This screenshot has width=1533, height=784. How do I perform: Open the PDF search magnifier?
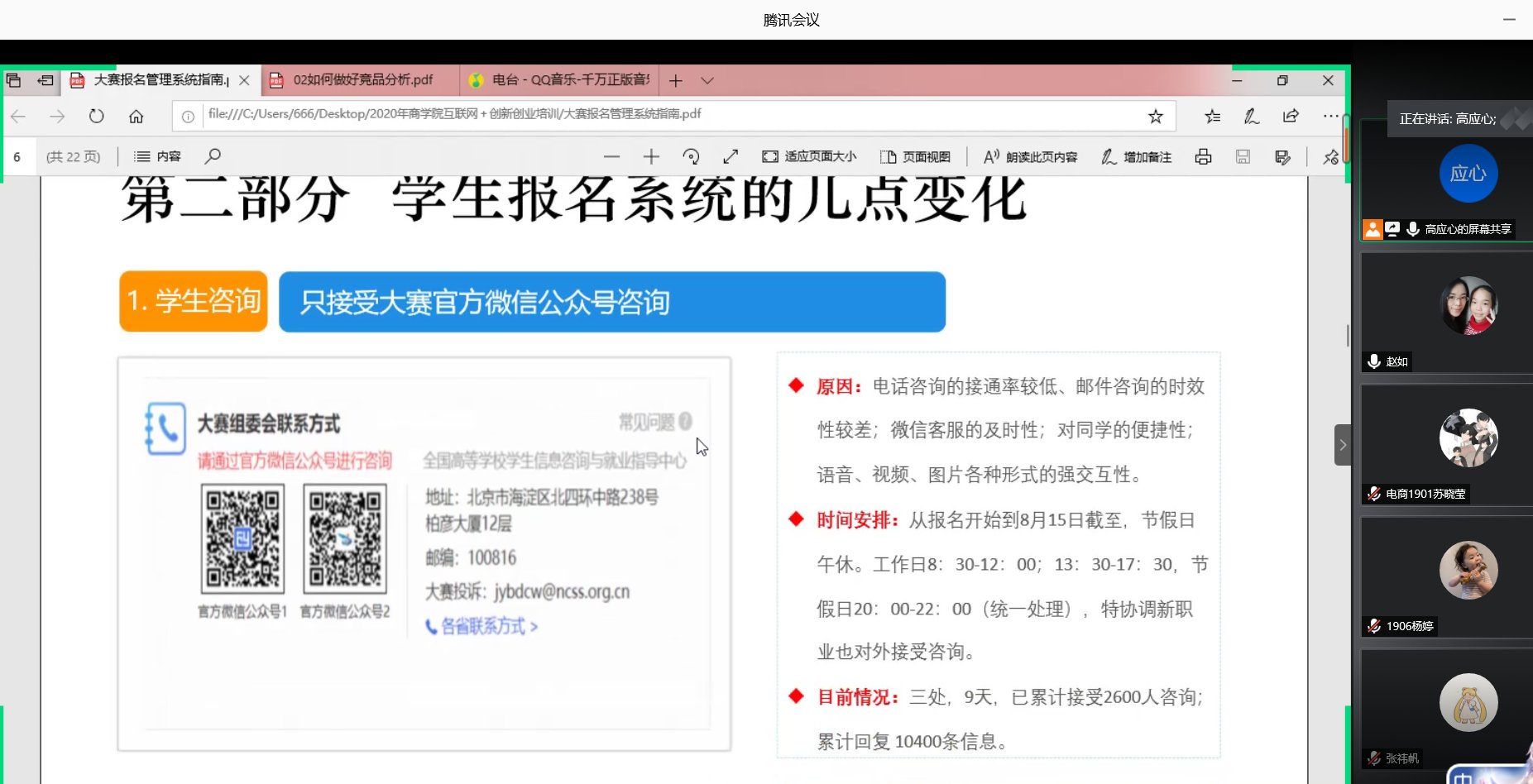pyautogui.click(x=213, y=156)
